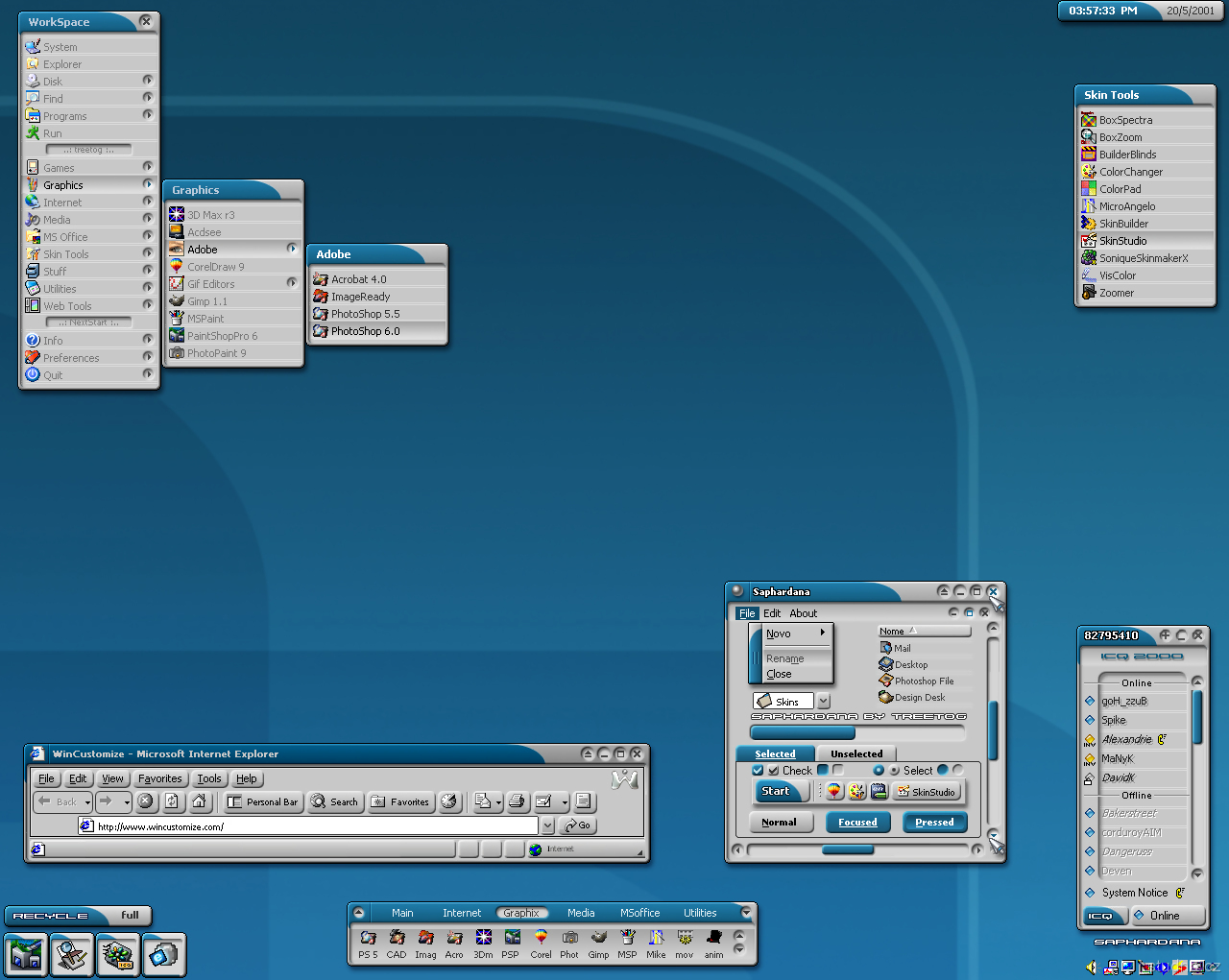Launch Gimp from the Graphix launcher bar
The height and width of the screenshot is (980, 1229).
598,938
